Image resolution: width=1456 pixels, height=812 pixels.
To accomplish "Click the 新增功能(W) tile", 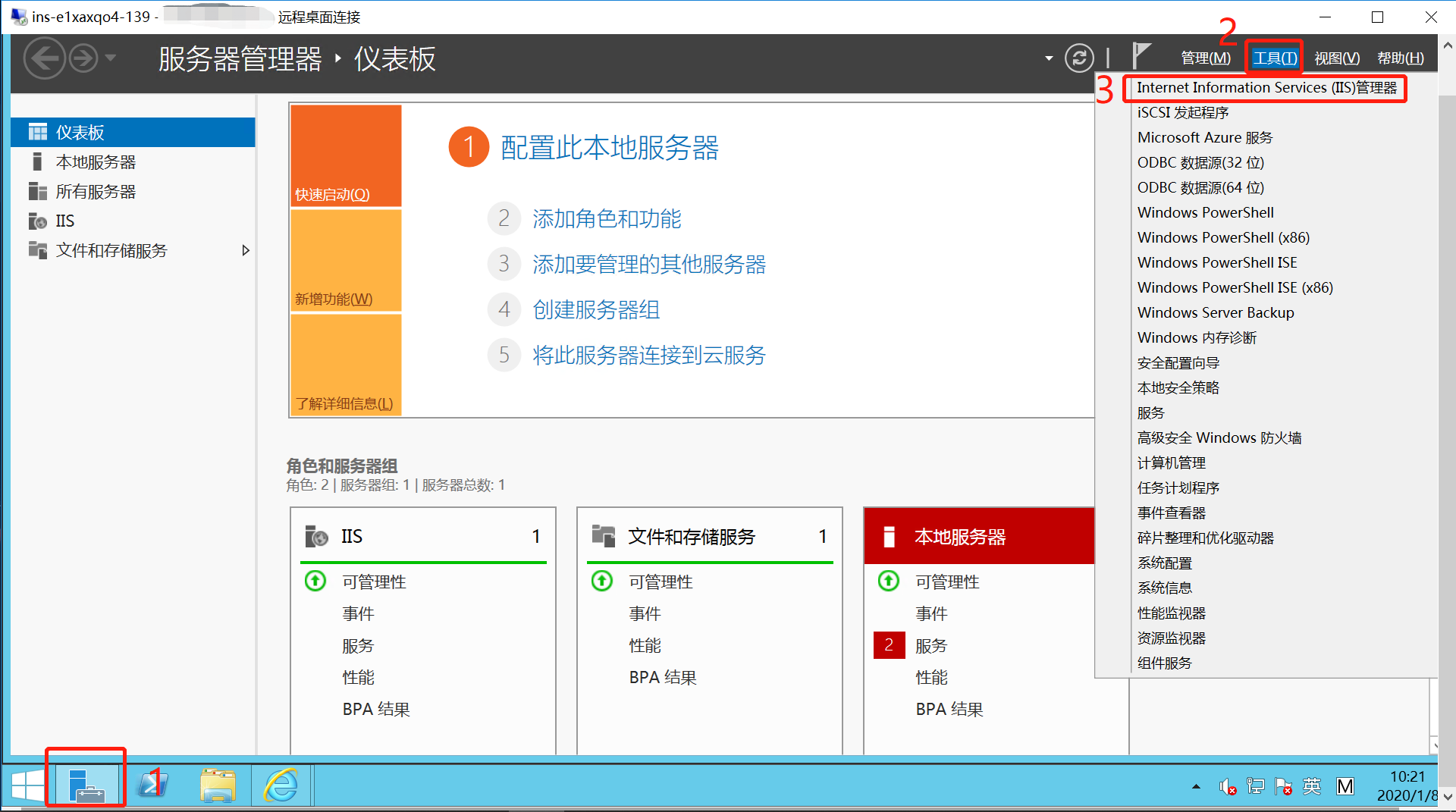I will click(346, 260).
